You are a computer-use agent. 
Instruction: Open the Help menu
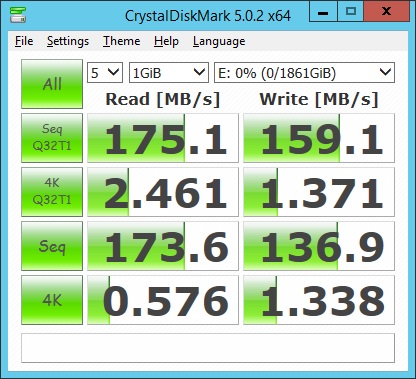point(166,41)
